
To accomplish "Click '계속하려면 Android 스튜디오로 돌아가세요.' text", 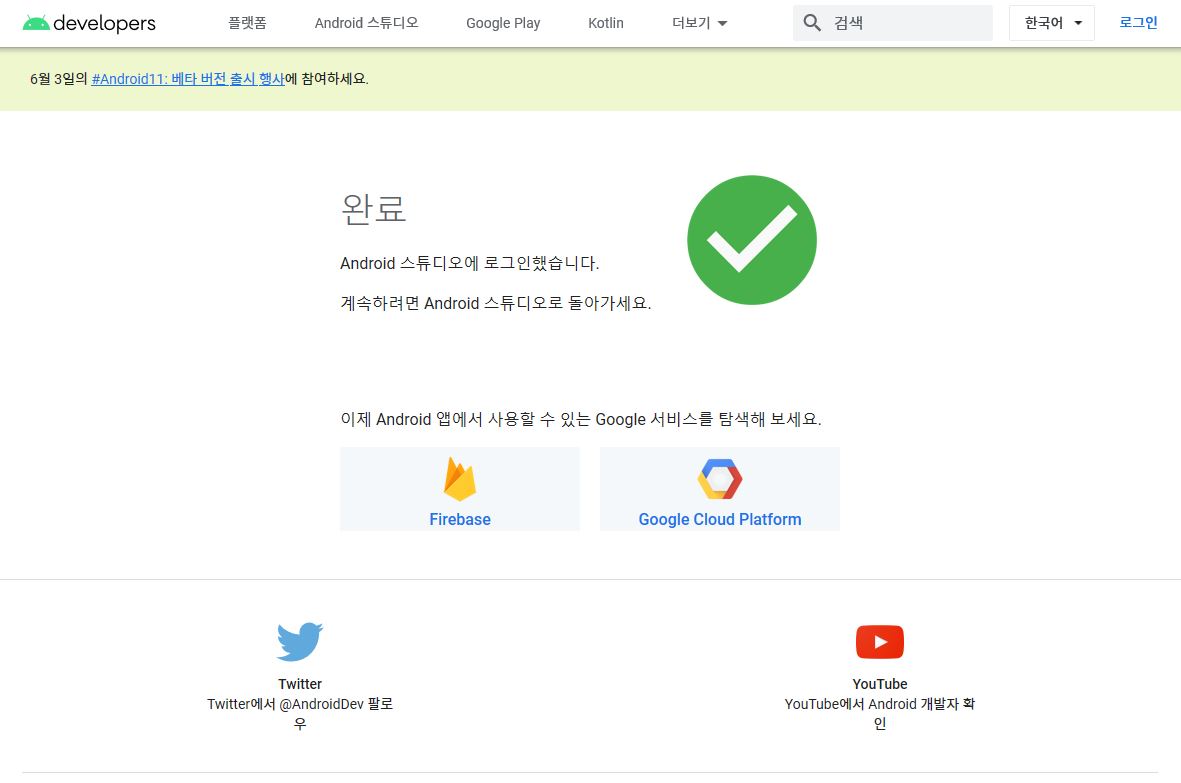I will pyautogui.click(x=496, y=303).
